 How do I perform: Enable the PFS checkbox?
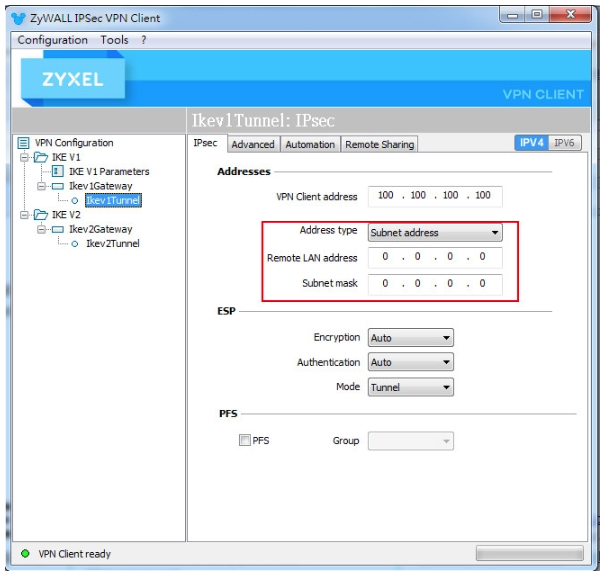[x=245, y=440]
